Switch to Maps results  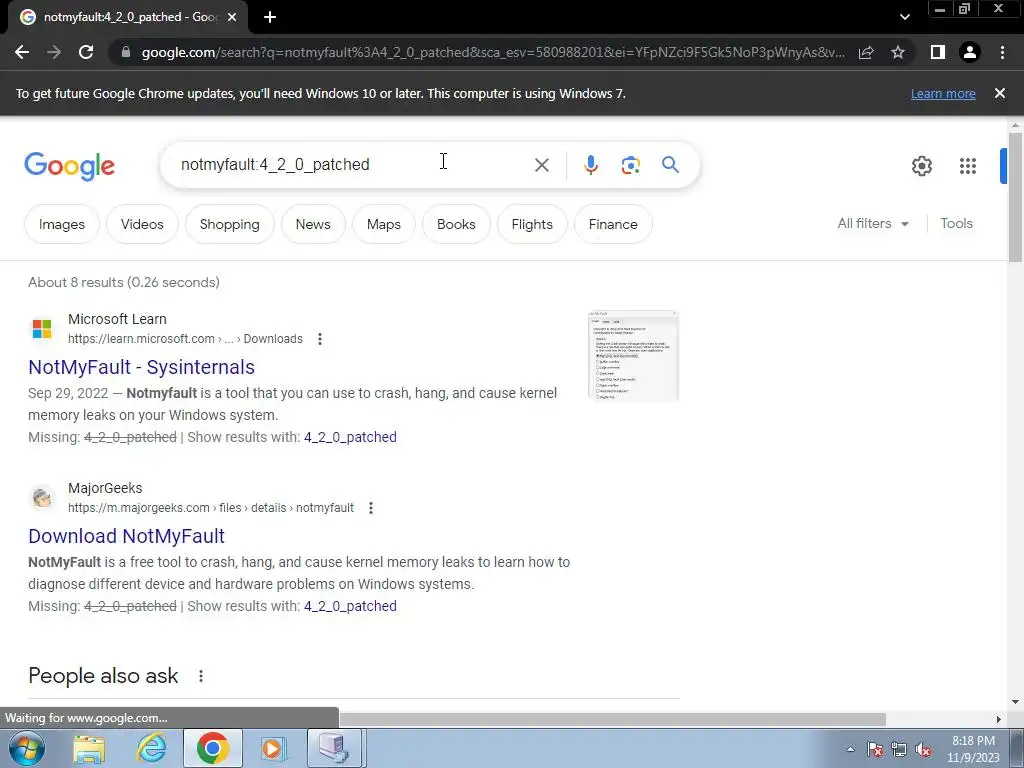[x=383, y=224]
